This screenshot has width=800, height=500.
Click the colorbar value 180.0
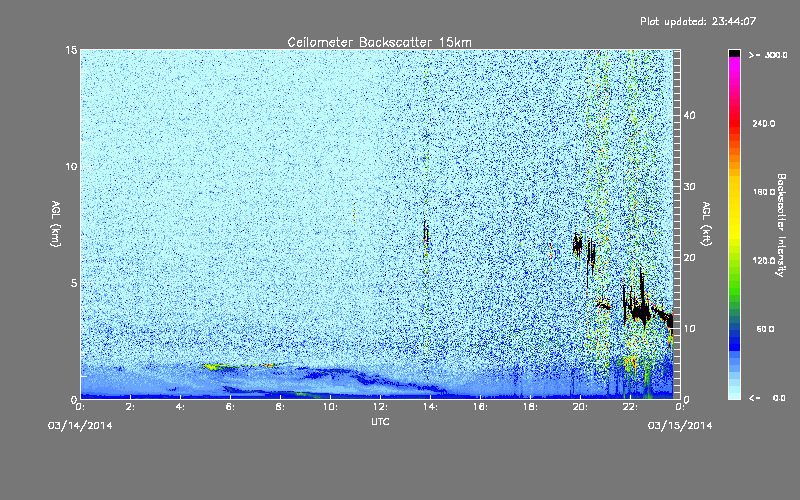pyautogui.click(x=764, y=192)
